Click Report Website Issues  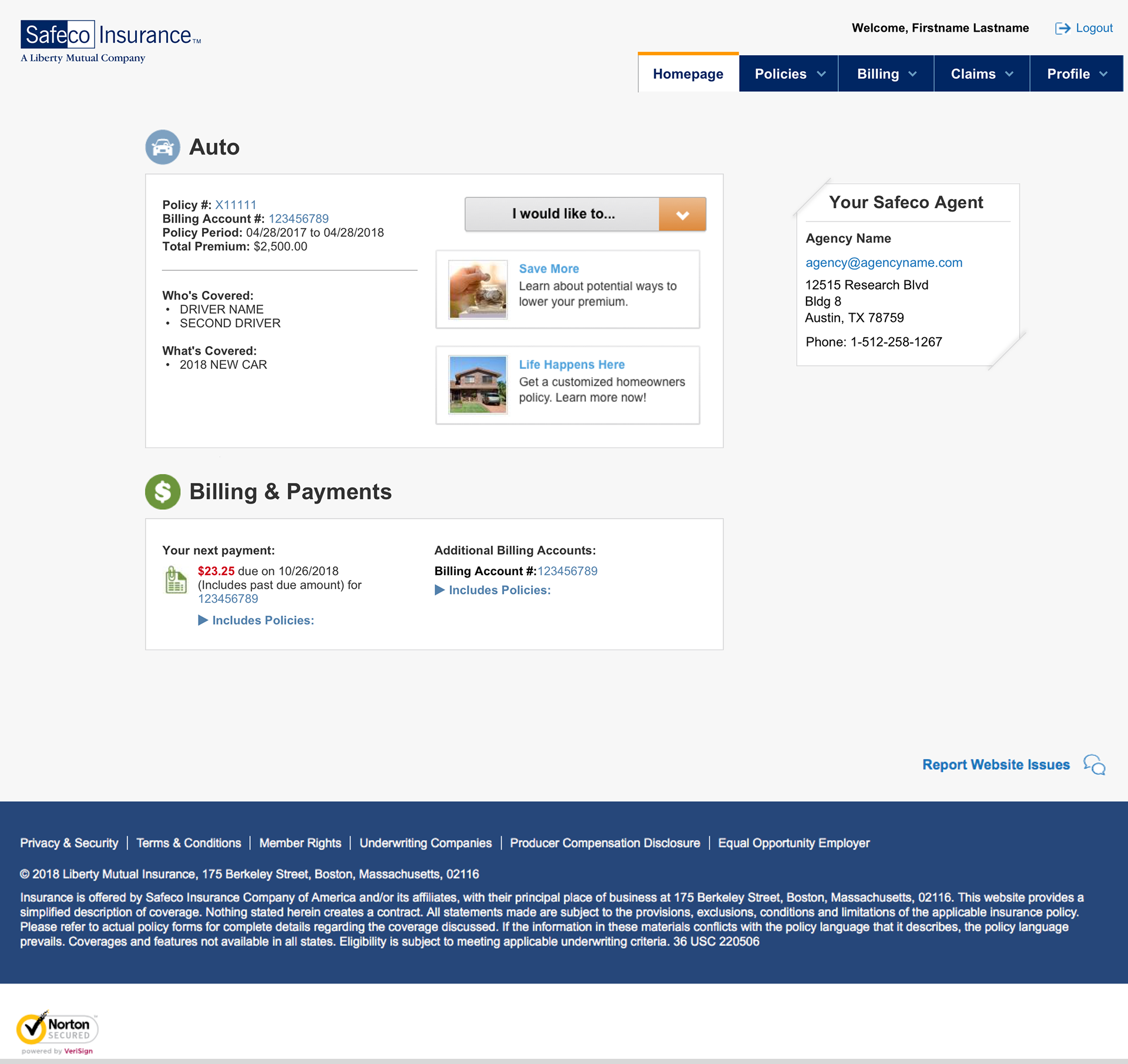click(996, 765)
